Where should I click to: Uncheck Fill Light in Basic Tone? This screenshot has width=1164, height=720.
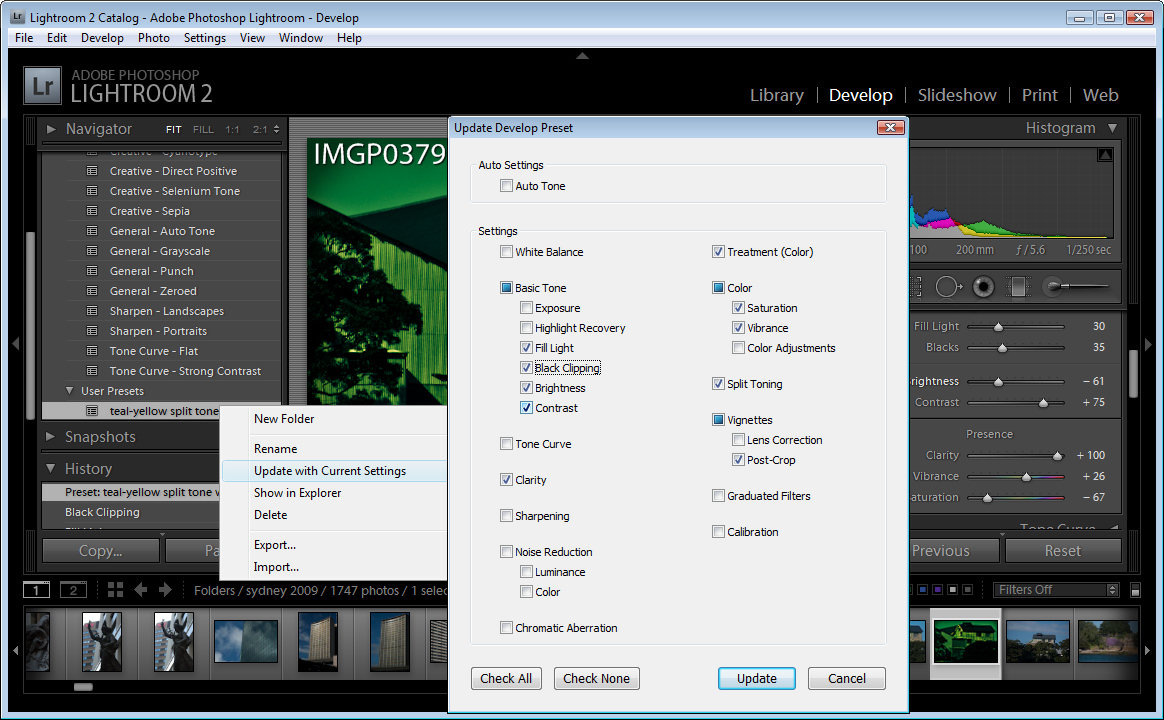[x=526, y=347]
